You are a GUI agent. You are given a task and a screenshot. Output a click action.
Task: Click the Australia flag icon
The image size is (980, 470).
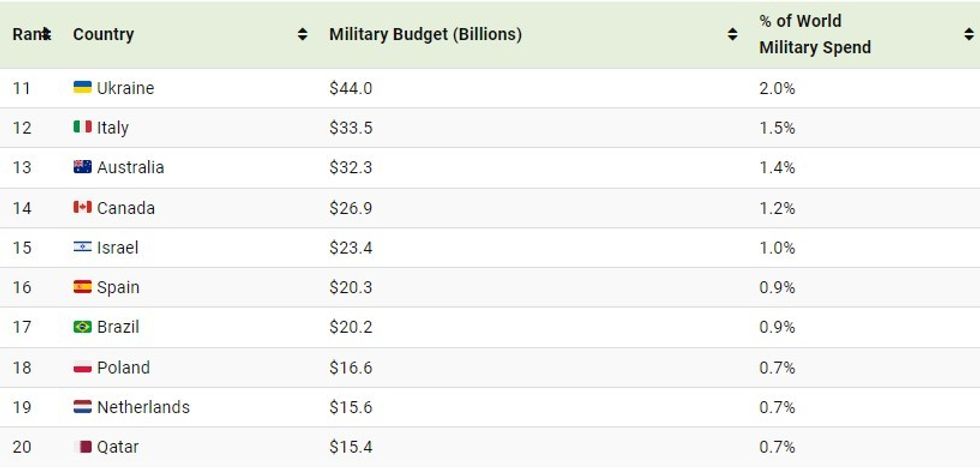pos(82,167)
